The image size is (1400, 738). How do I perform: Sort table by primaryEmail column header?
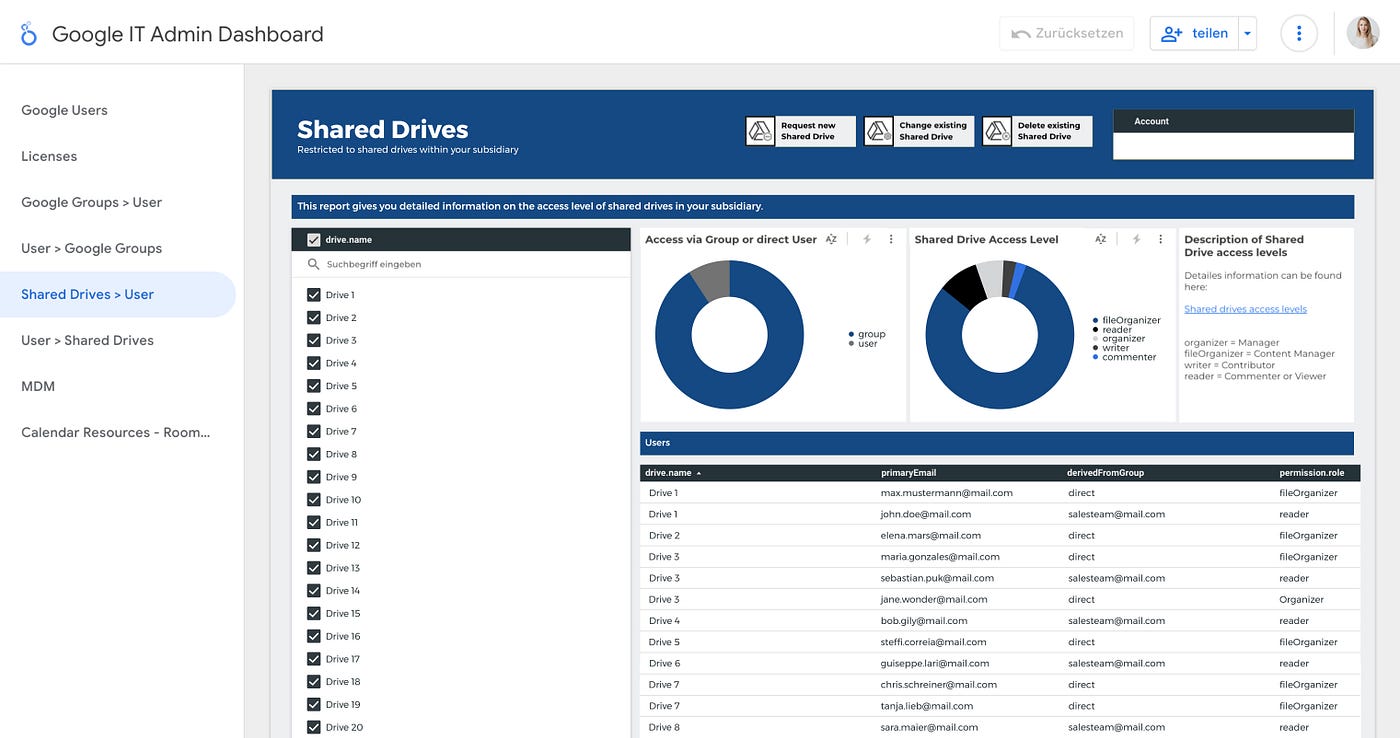tap(908, 473)
